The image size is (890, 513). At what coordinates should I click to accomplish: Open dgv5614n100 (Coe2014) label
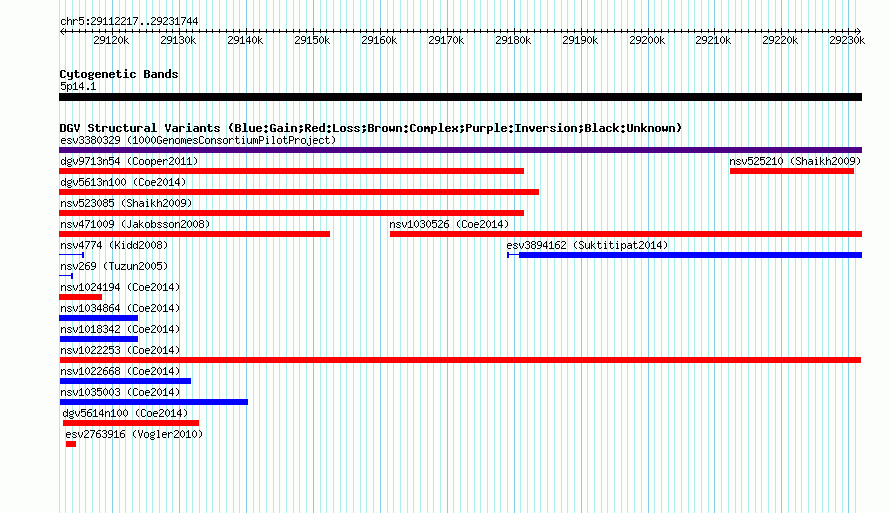tap(125, 413)
